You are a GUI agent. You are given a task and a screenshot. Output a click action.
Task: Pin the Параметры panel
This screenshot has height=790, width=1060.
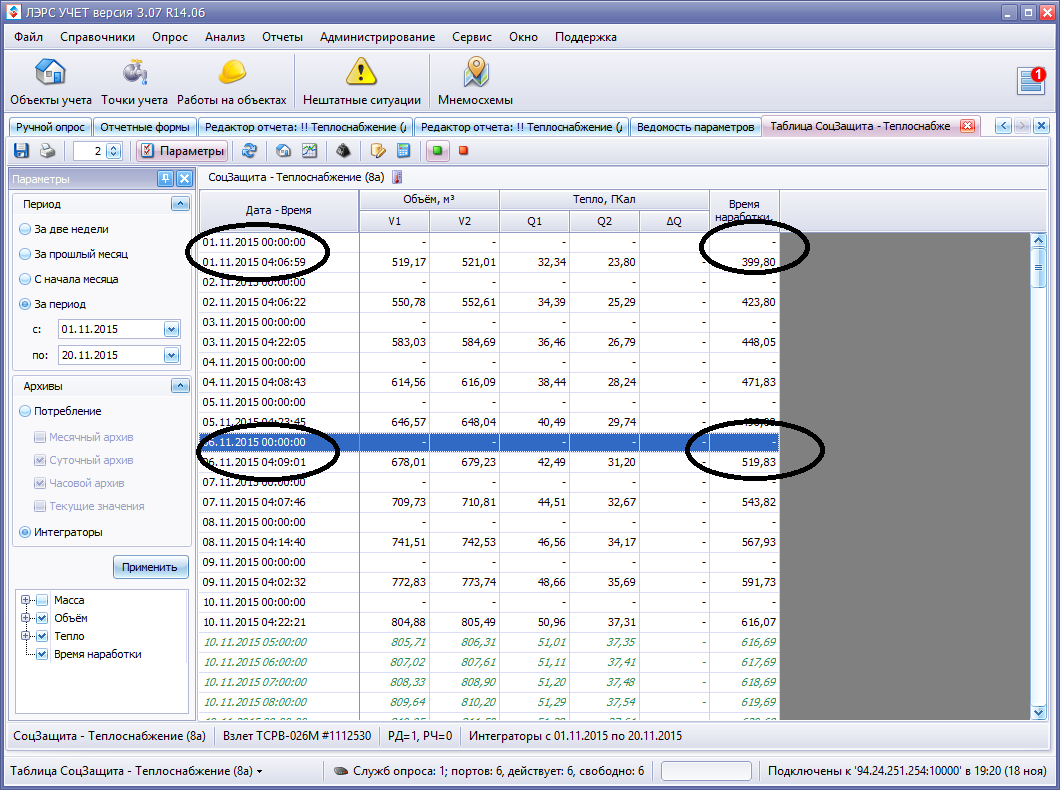(x=166, y=178)
